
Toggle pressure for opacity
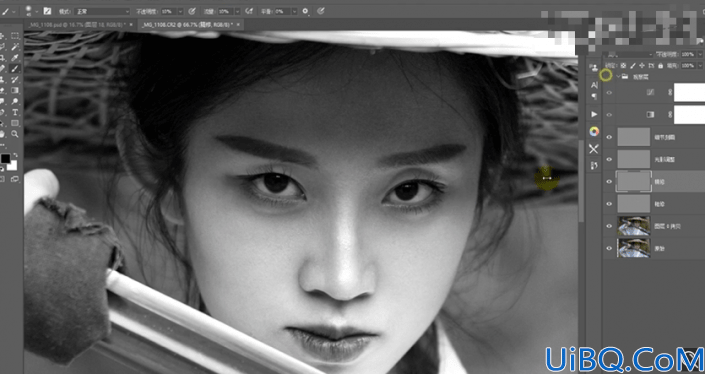(x=192, y=11)
